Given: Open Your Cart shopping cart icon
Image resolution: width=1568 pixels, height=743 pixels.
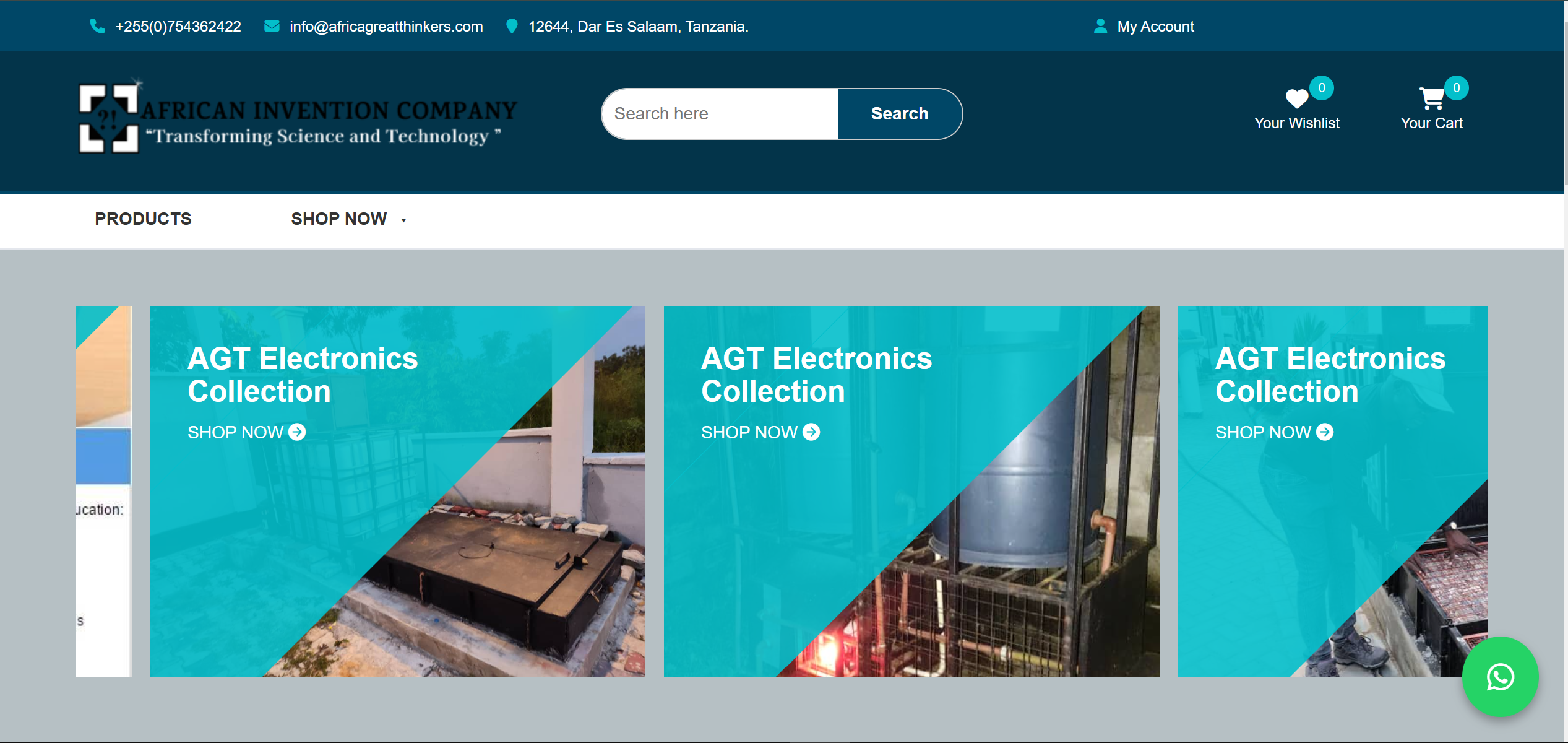Looking at the screenshot, I should 1432,97.
